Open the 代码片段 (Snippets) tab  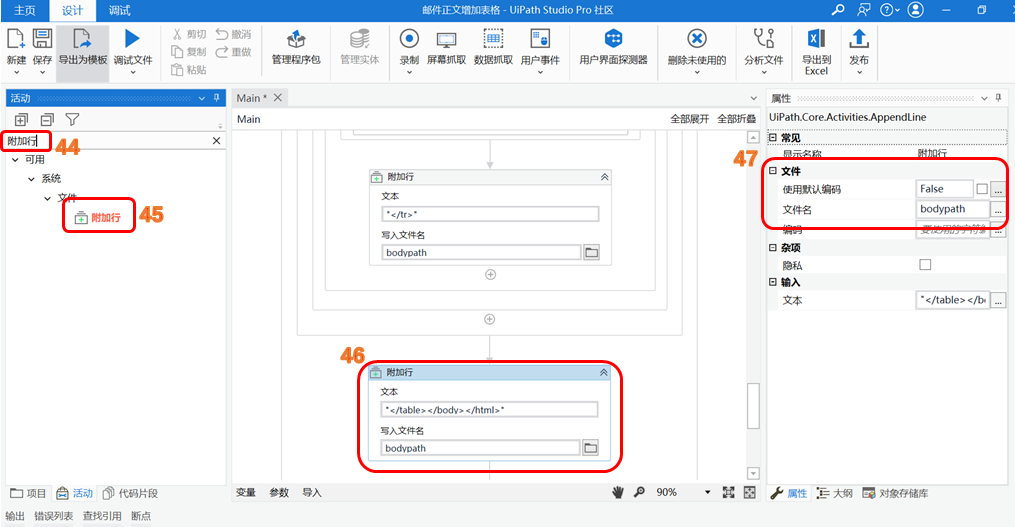[x=130, y=493]
